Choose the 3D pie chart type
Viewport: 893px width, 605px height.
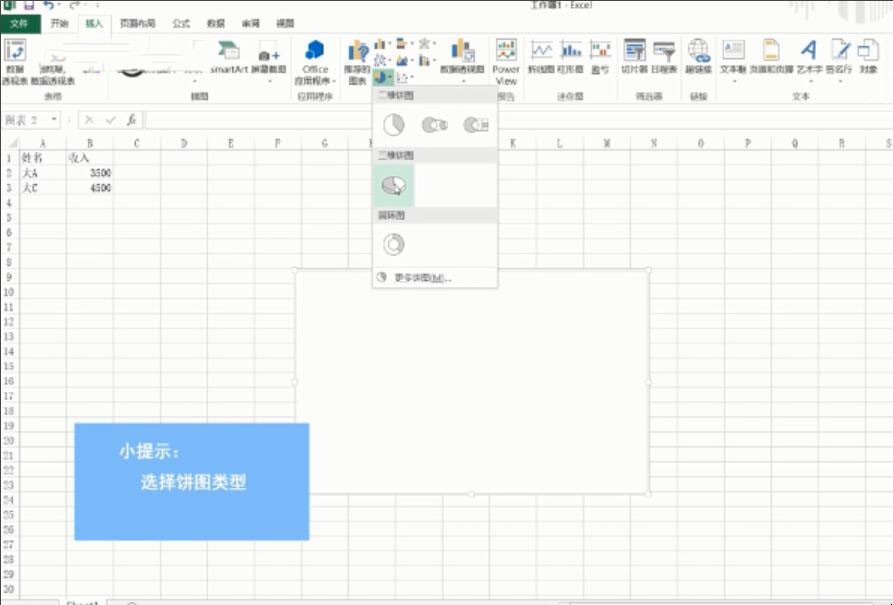pos(393,185)
